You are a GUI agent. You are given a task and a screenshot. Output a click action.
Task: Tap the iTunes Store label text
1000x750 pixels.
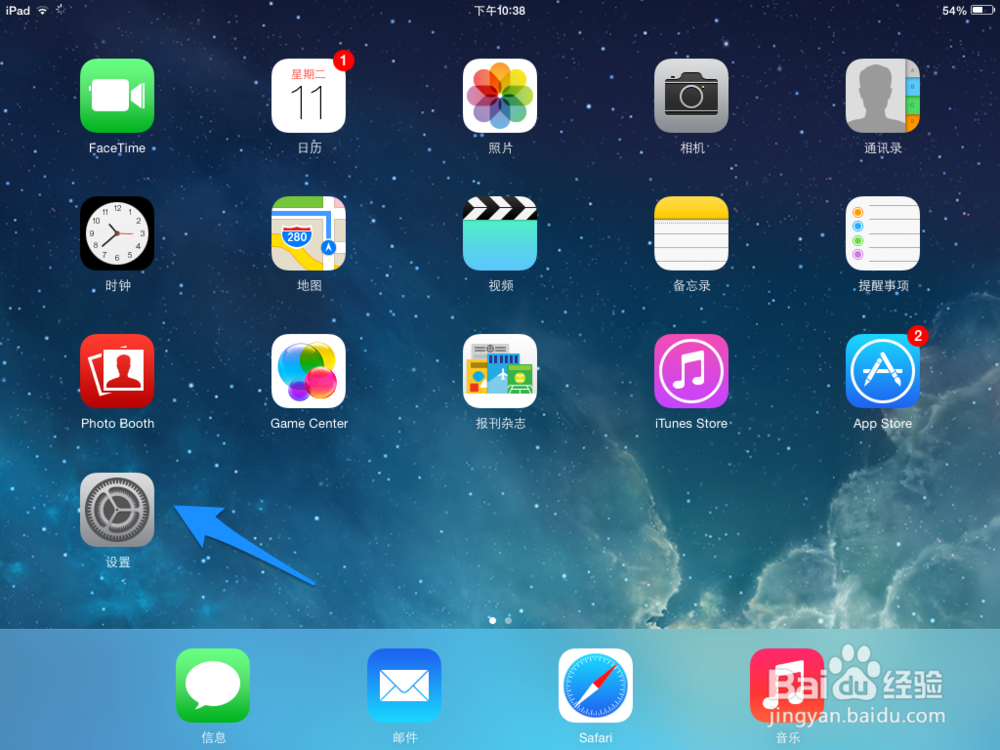691,423
